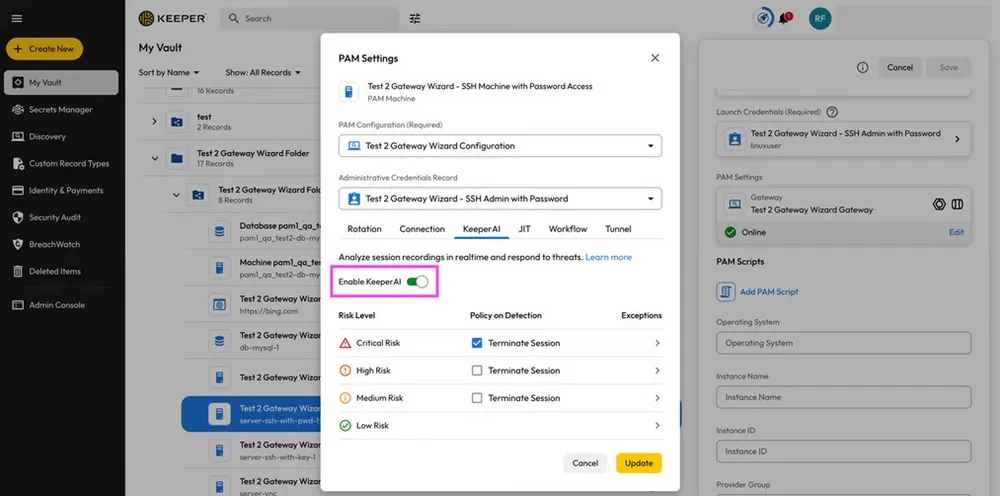The height and width of the screenshot is (496, 1000).
Task: Click the High Risk alert icon
Action: 346,370
